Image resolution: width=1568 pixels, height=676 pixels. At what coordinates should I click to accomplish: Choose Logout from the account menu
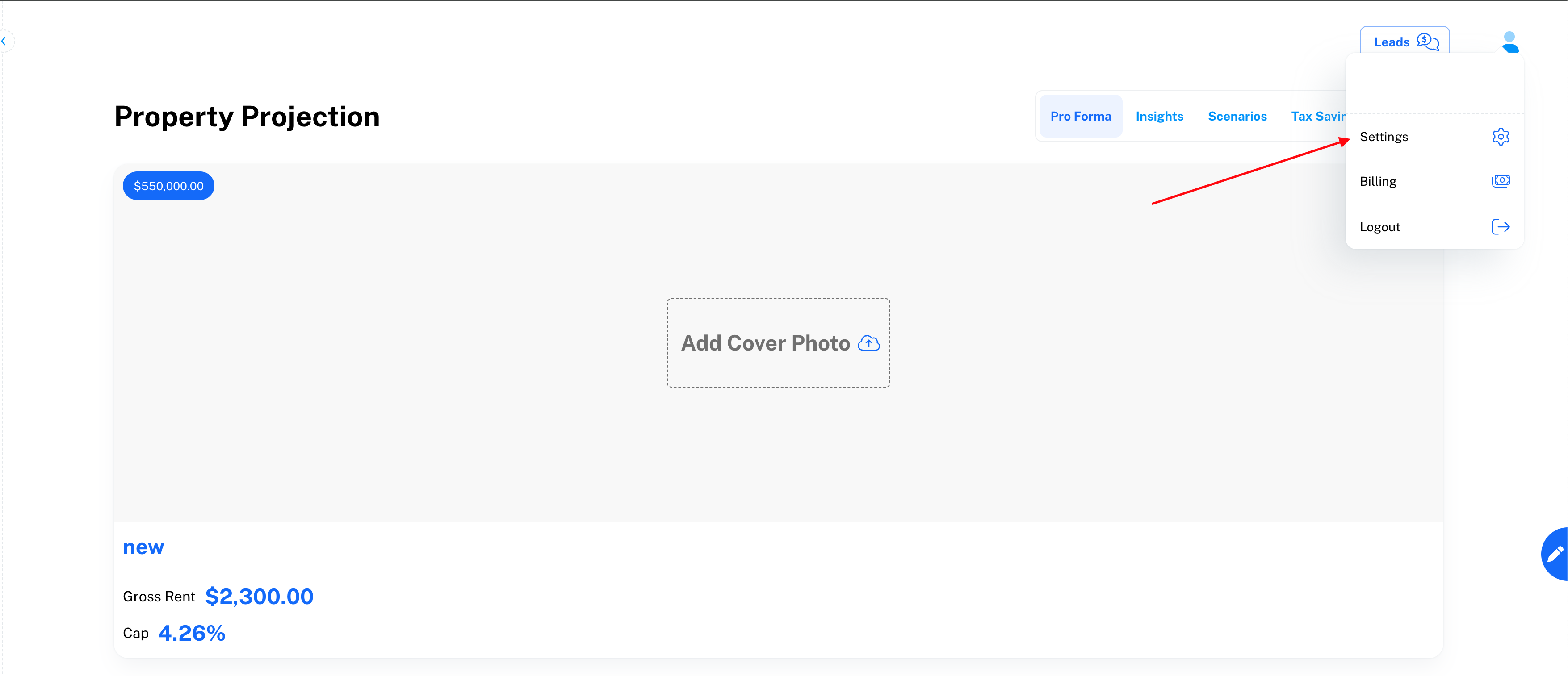[1380, 227]
